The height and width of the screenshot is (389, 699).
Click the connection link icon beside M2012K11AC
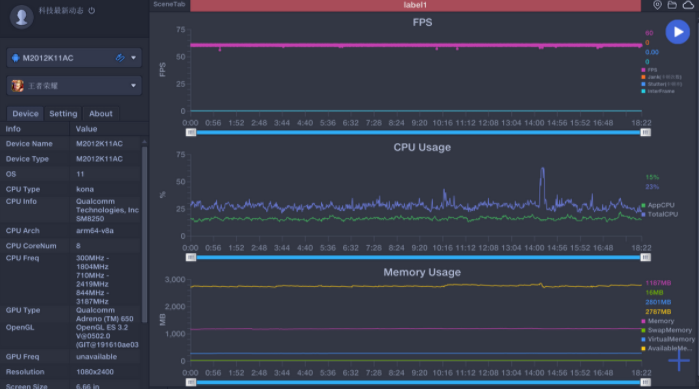point(120,58)
